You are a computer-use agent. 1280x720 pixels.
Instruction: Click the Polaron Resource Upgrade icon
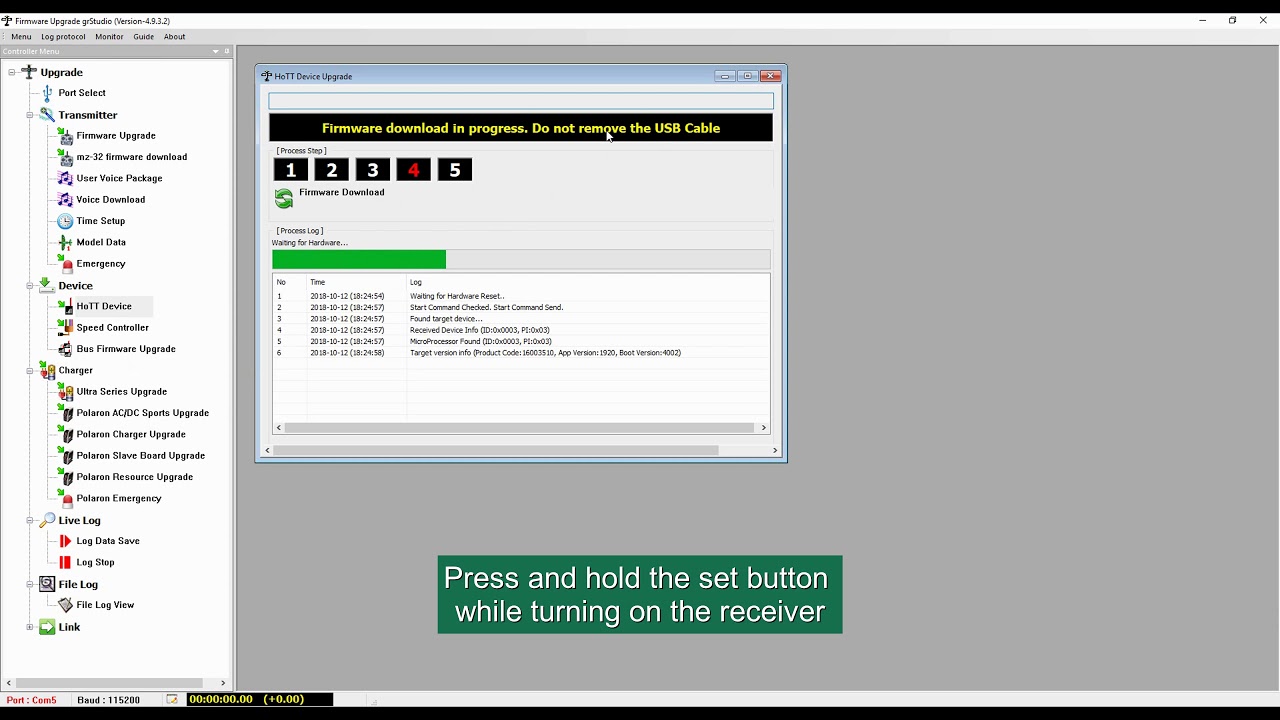click(x=65, y=477)
